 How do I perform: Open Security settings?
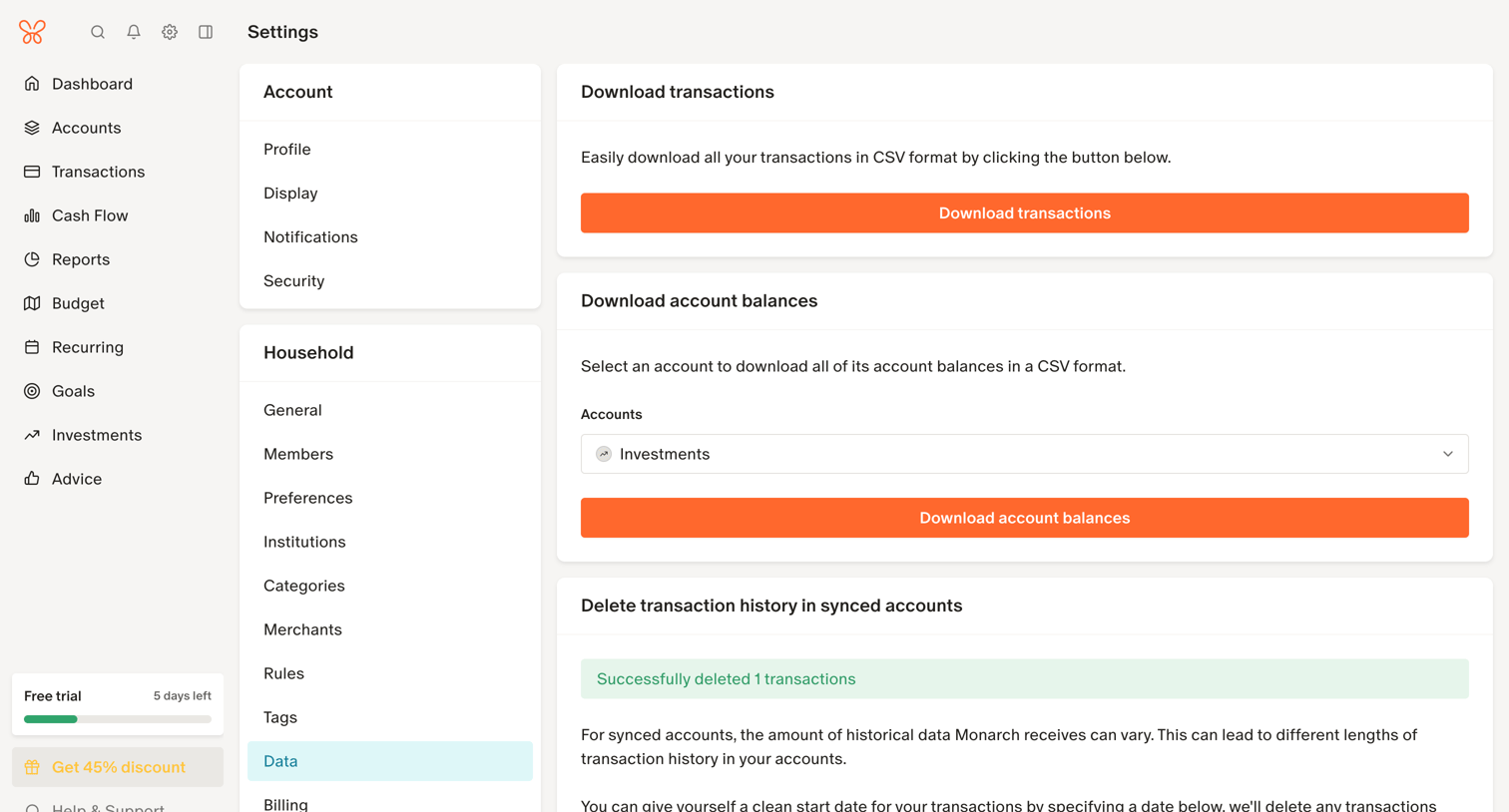pos(390,281)
